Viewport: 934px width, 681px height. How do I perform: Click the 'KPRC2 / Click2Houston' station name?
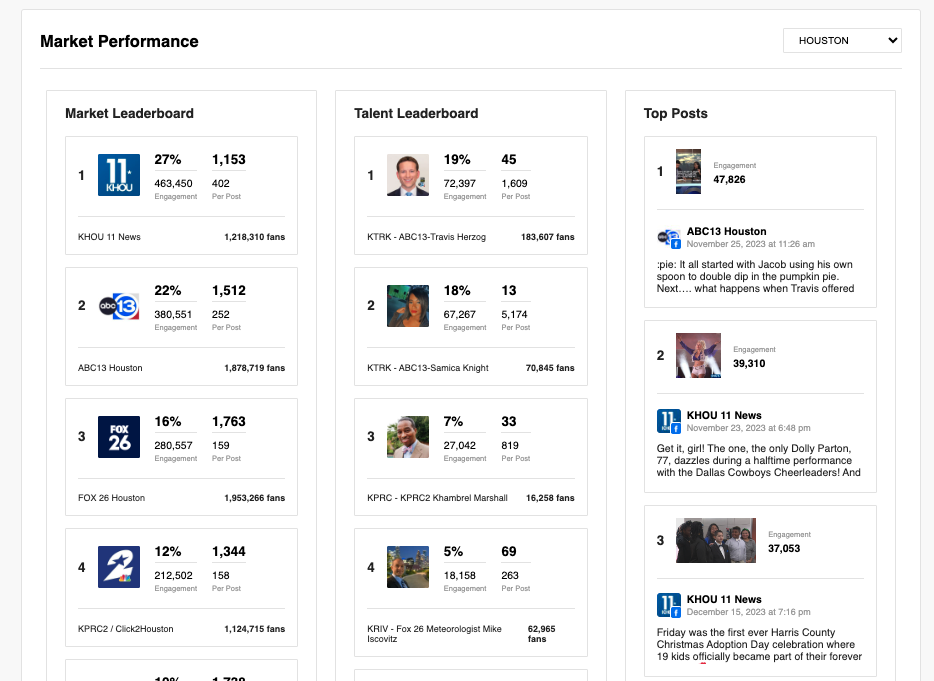click(126, 629)
